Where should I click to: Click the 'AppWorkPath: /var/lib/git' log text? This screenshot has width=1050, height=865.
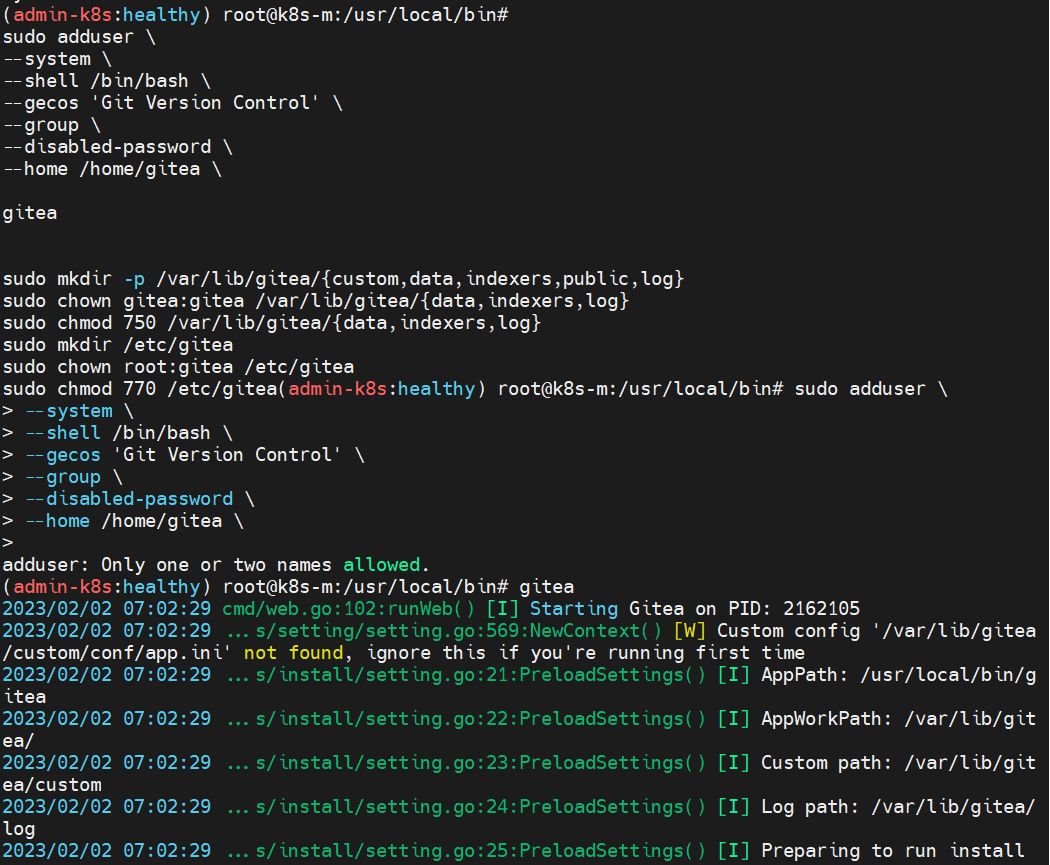click(x=898, y=719)
